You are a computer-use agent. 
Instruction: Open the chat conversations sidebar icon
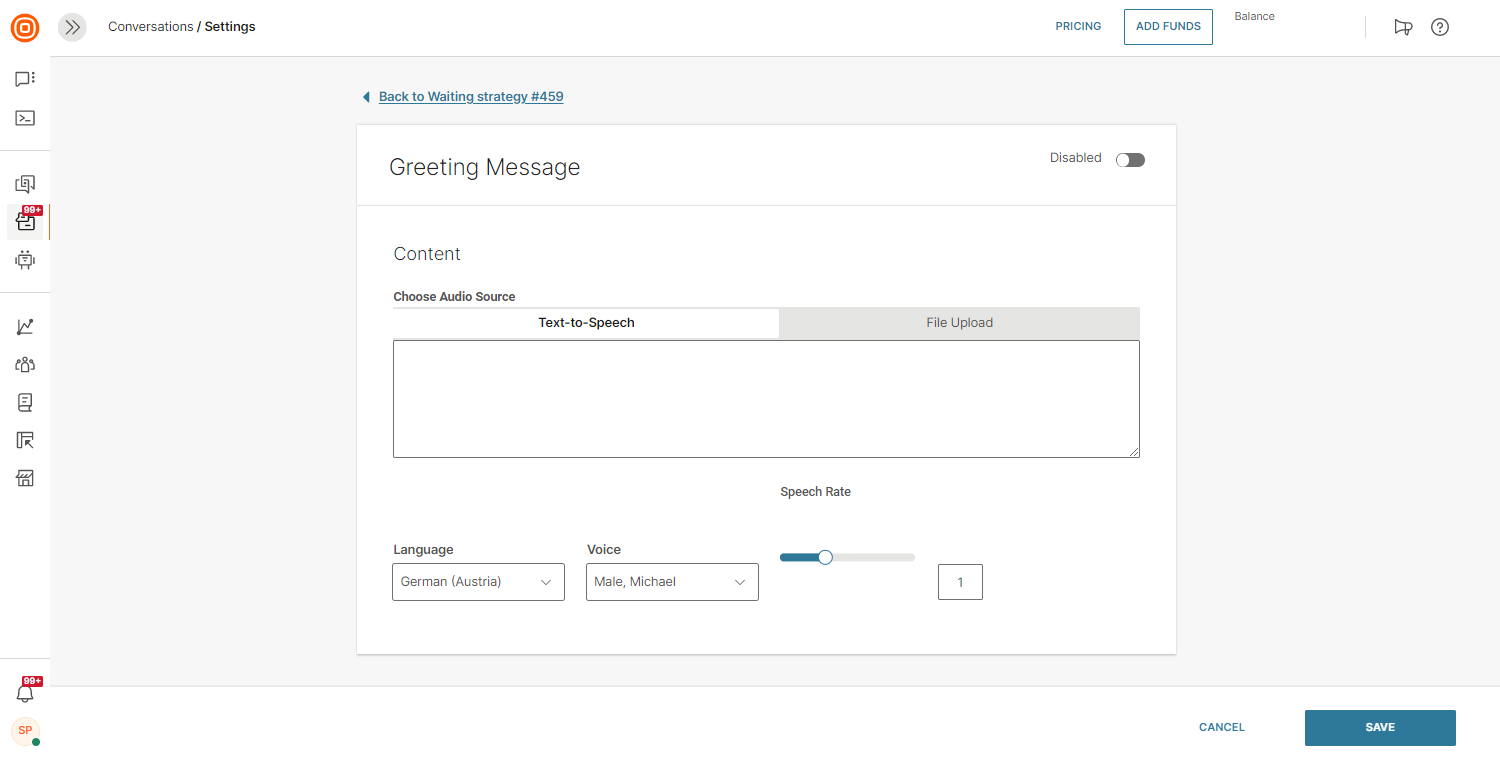(x=25, y=79)
